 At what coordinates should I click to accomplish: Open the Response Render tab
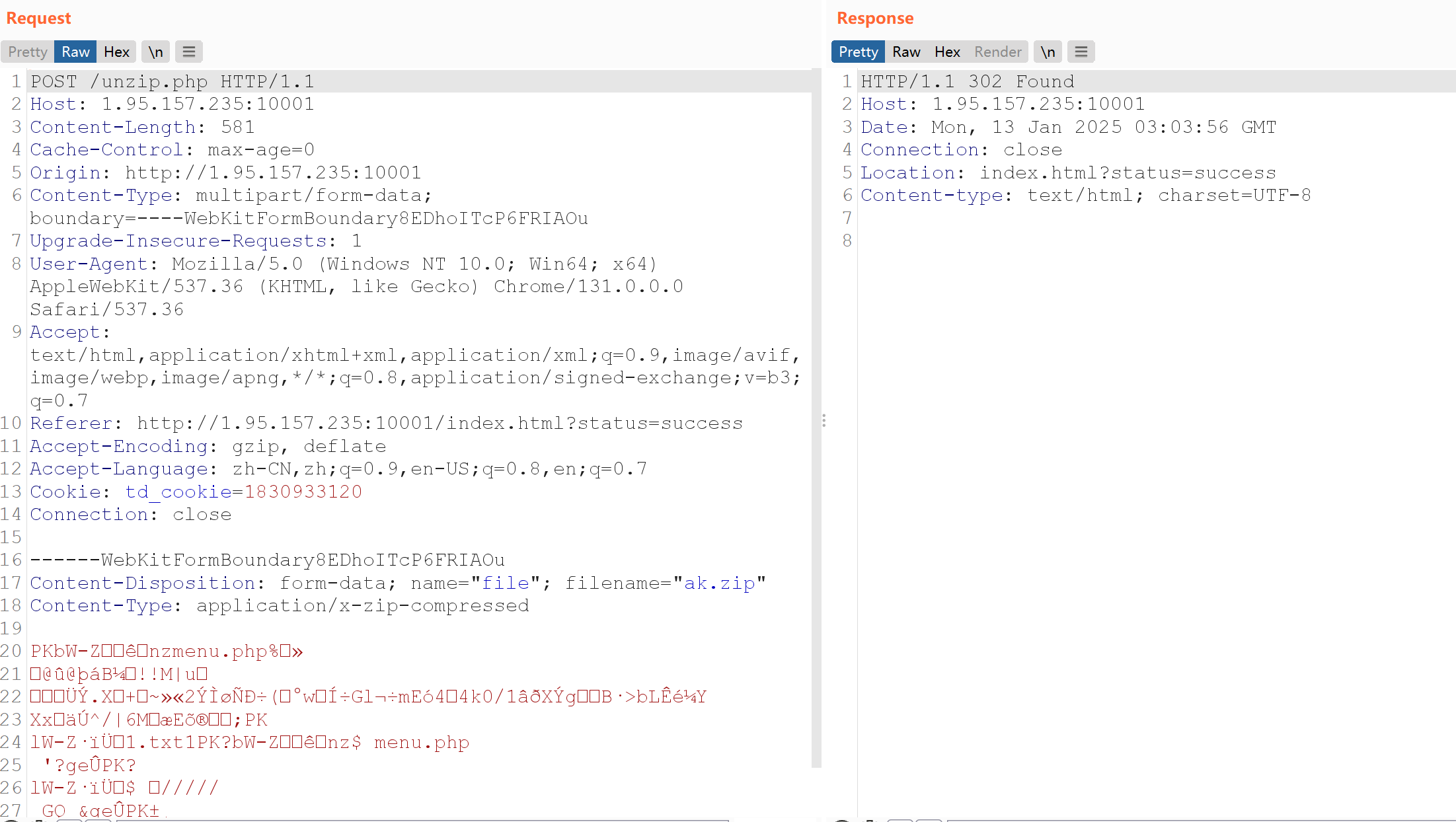998,52
